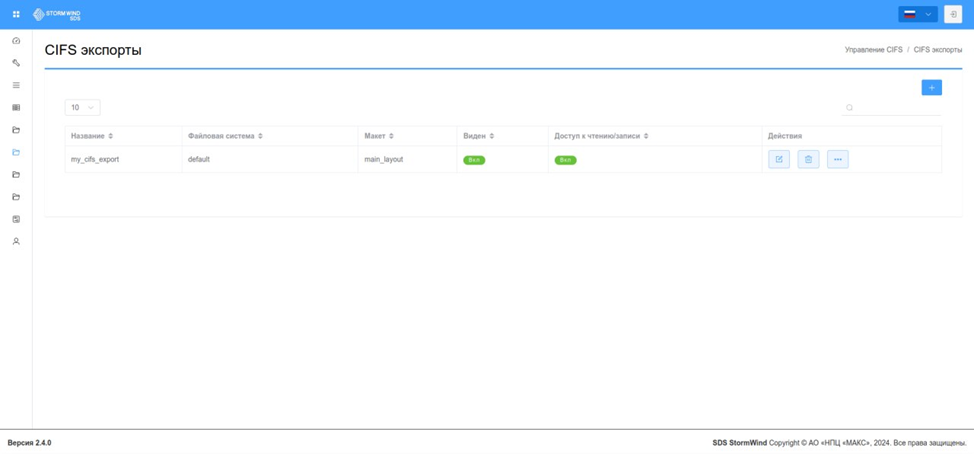
Task: Open the user profile sidebar icon
Action: point(16,241)
